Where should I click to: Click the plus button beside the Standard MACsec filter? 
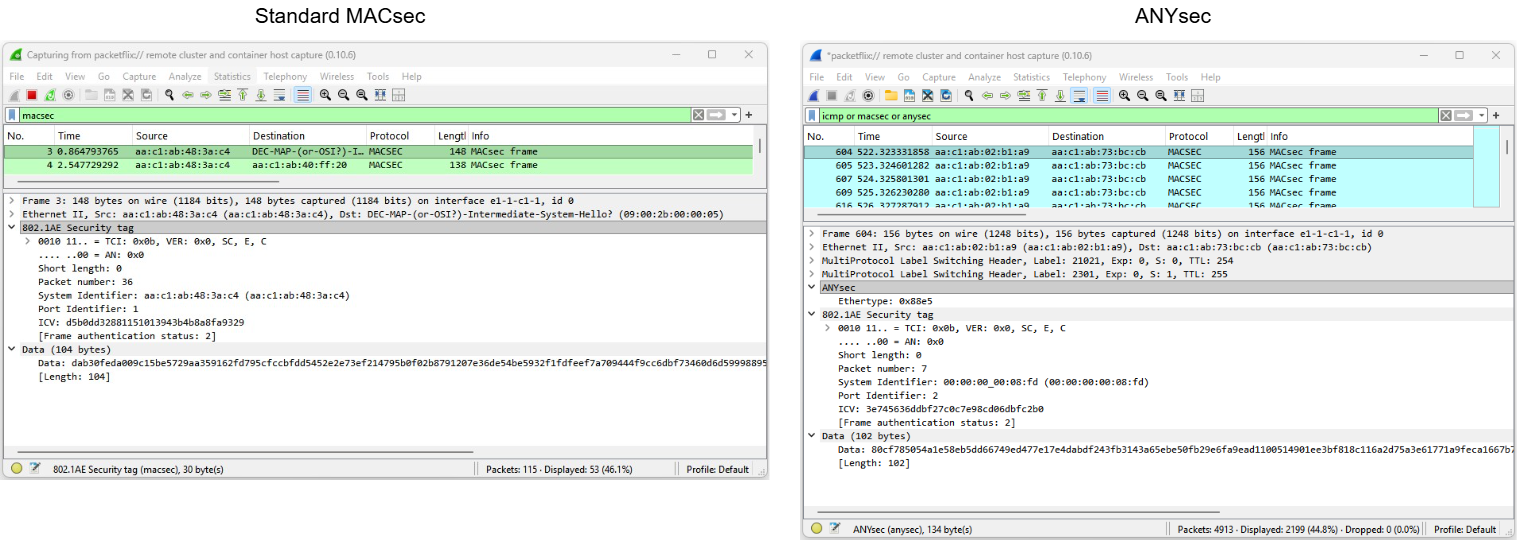[748, 115]
